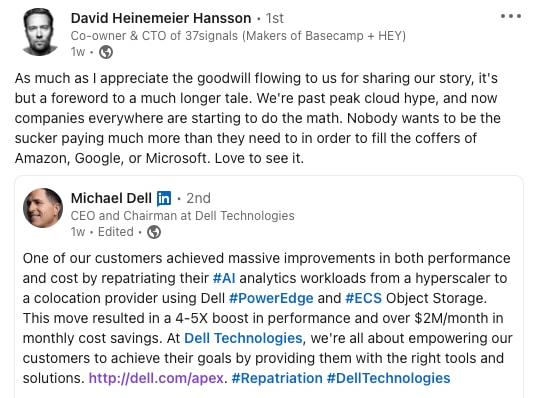Image resolution: width=536 pixels, height=398 pixels.
Task: Follow the dell.com/apex link
Action: point(156,378)
